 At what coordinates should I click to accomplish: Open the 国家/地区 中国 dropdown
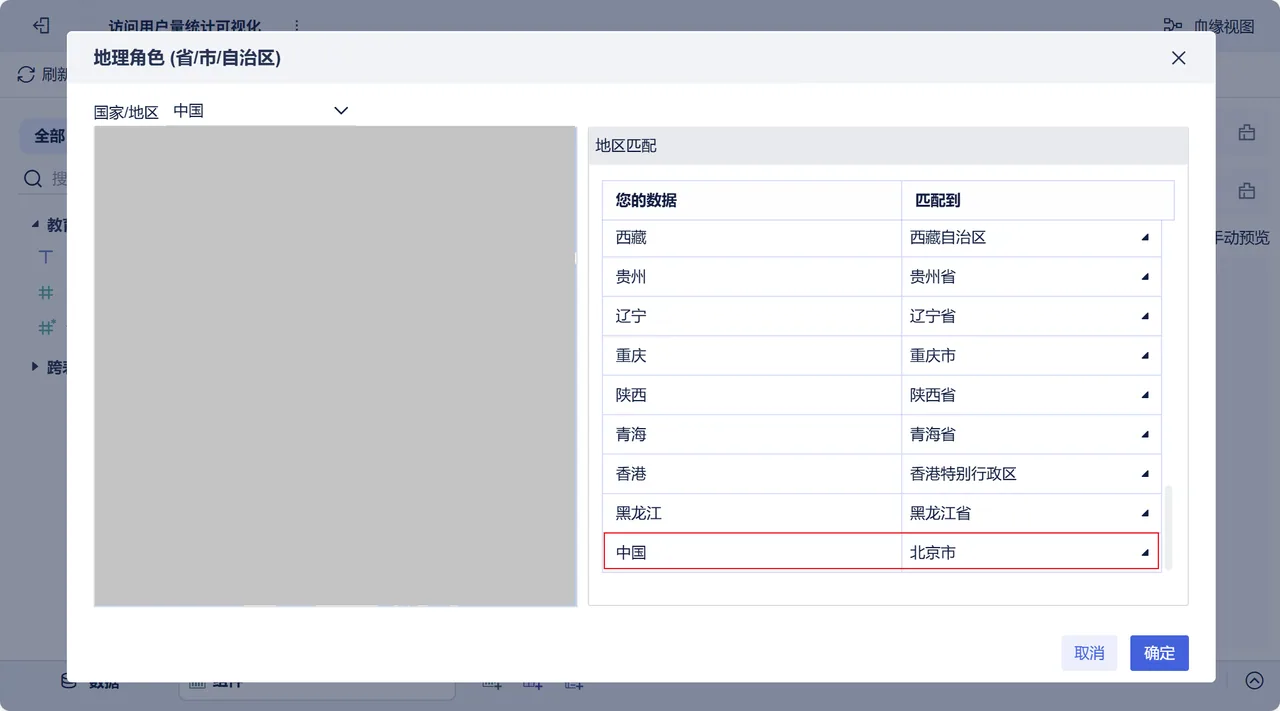261,111
